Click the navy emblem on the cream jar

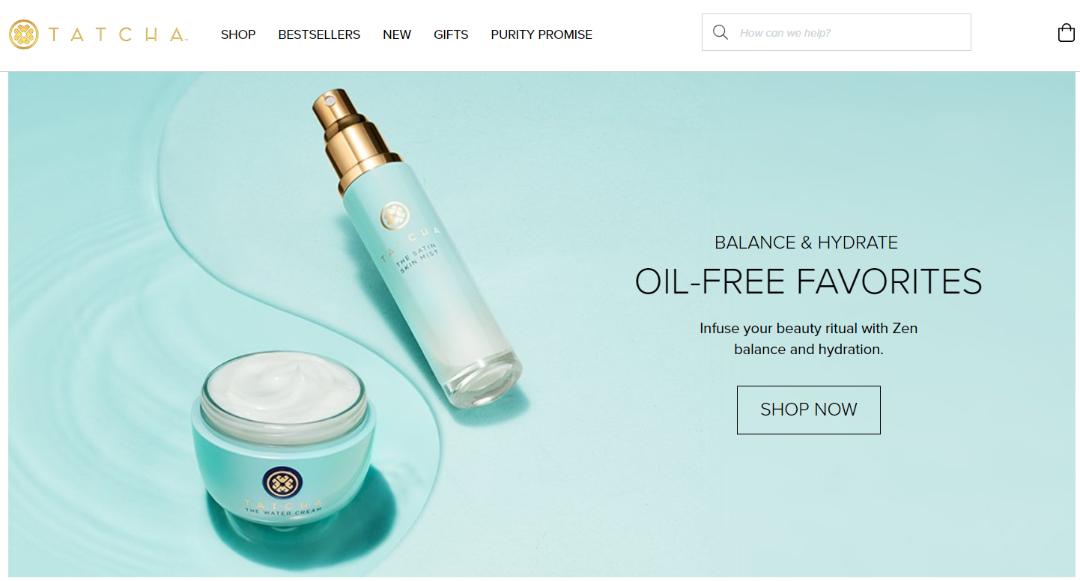(282, 483)
